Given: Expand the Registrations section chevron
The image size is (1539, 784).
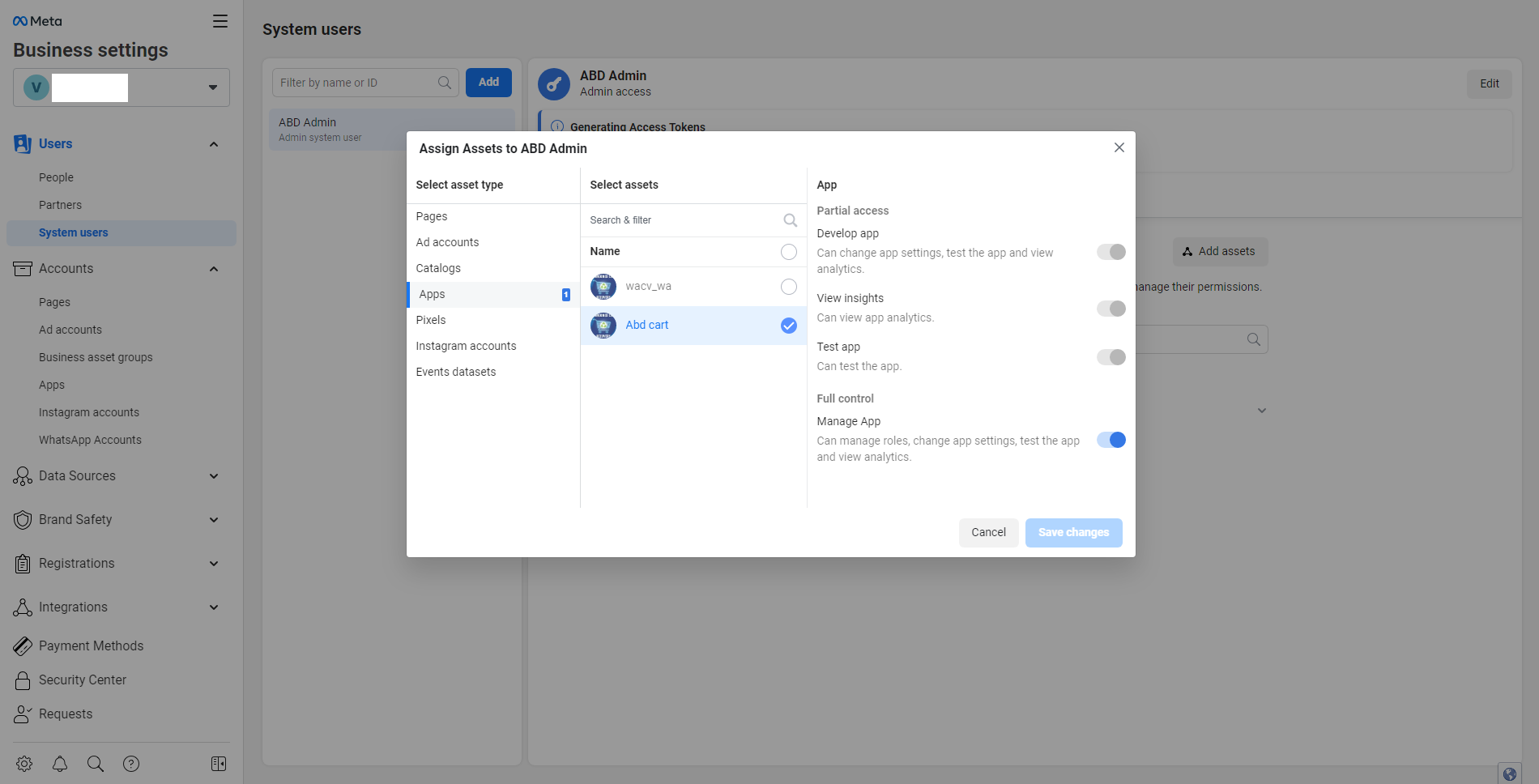Looking at the screenshot, I should tap(214, 564).
